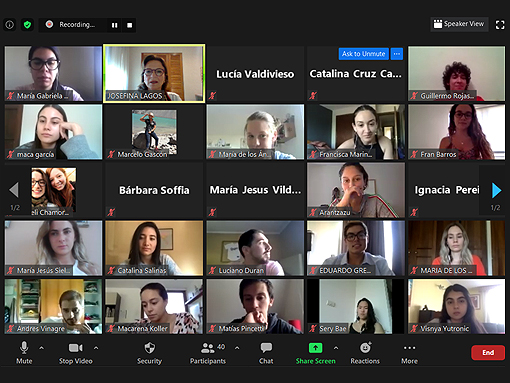Select Josefina Lagos video tile
The width and height of the screenshot is (510, 383).
click(x=154, y=73)
